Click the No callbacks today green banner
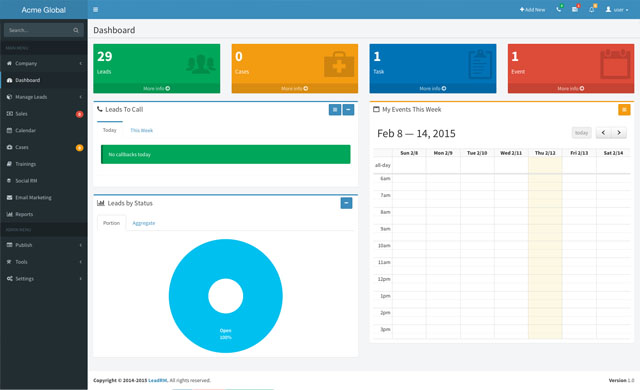 (226, 154)
